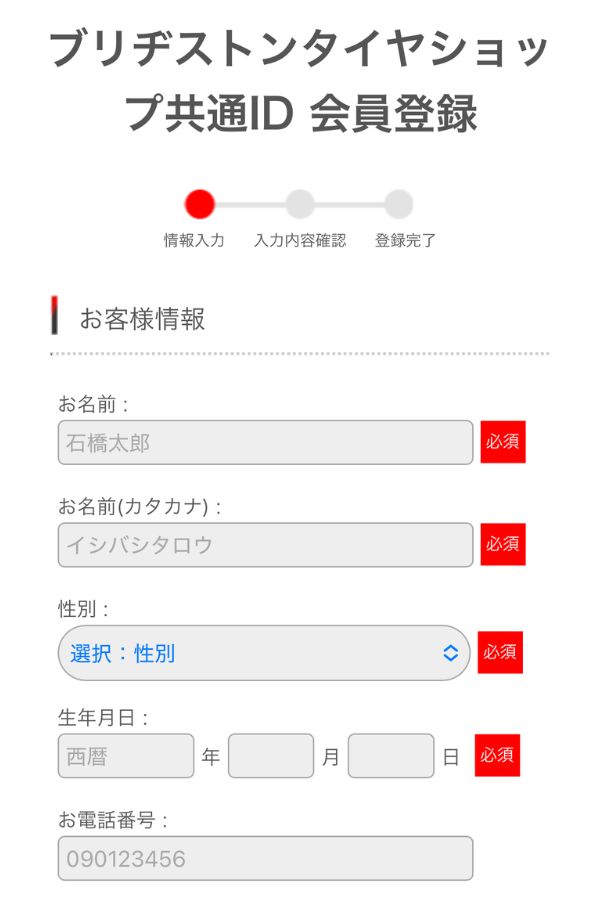Click the gray 登録完了 step circle
600x900 pixels.
pyautogui.click(x=399, y=204)
